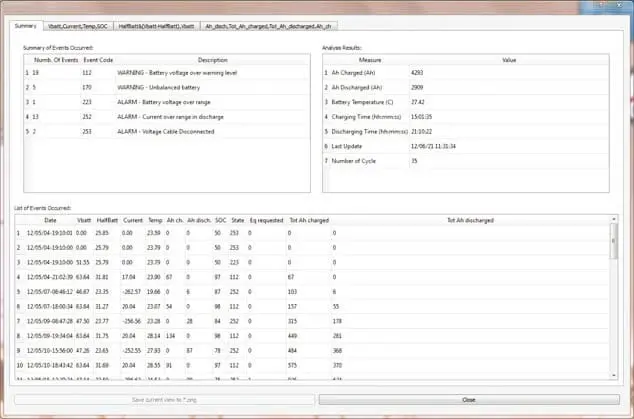This screenshot has width=634, height=419.
Task: Select event row dated 12/05/10-18:43:42
Action: 312,365
